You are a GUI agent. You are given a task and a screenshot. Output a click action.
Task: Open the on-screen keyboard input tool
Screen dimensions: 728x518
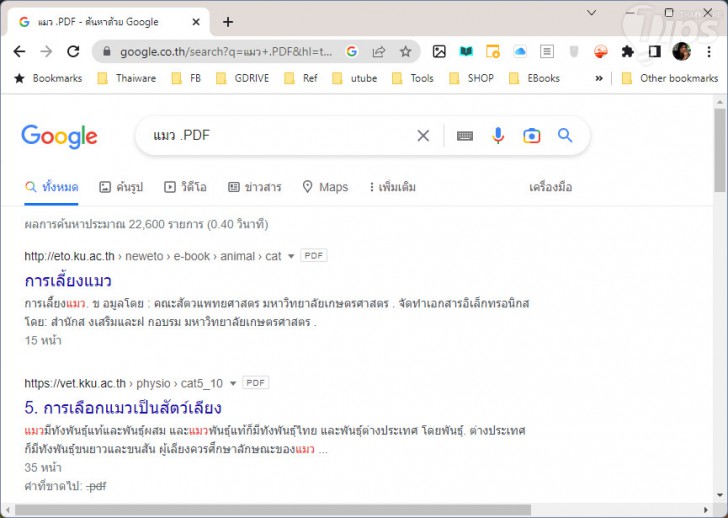pyautogui.click(x=465, y=136)
